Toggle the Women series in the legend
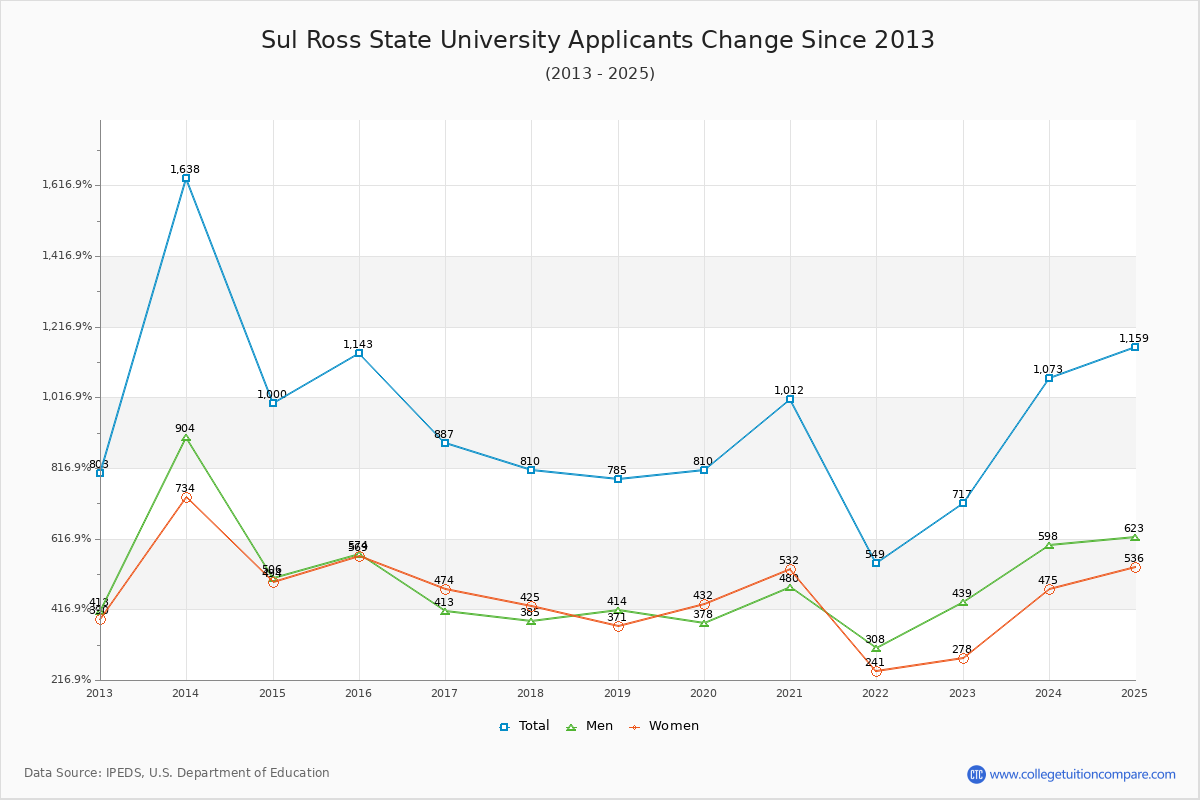 [x=664, y=726]
